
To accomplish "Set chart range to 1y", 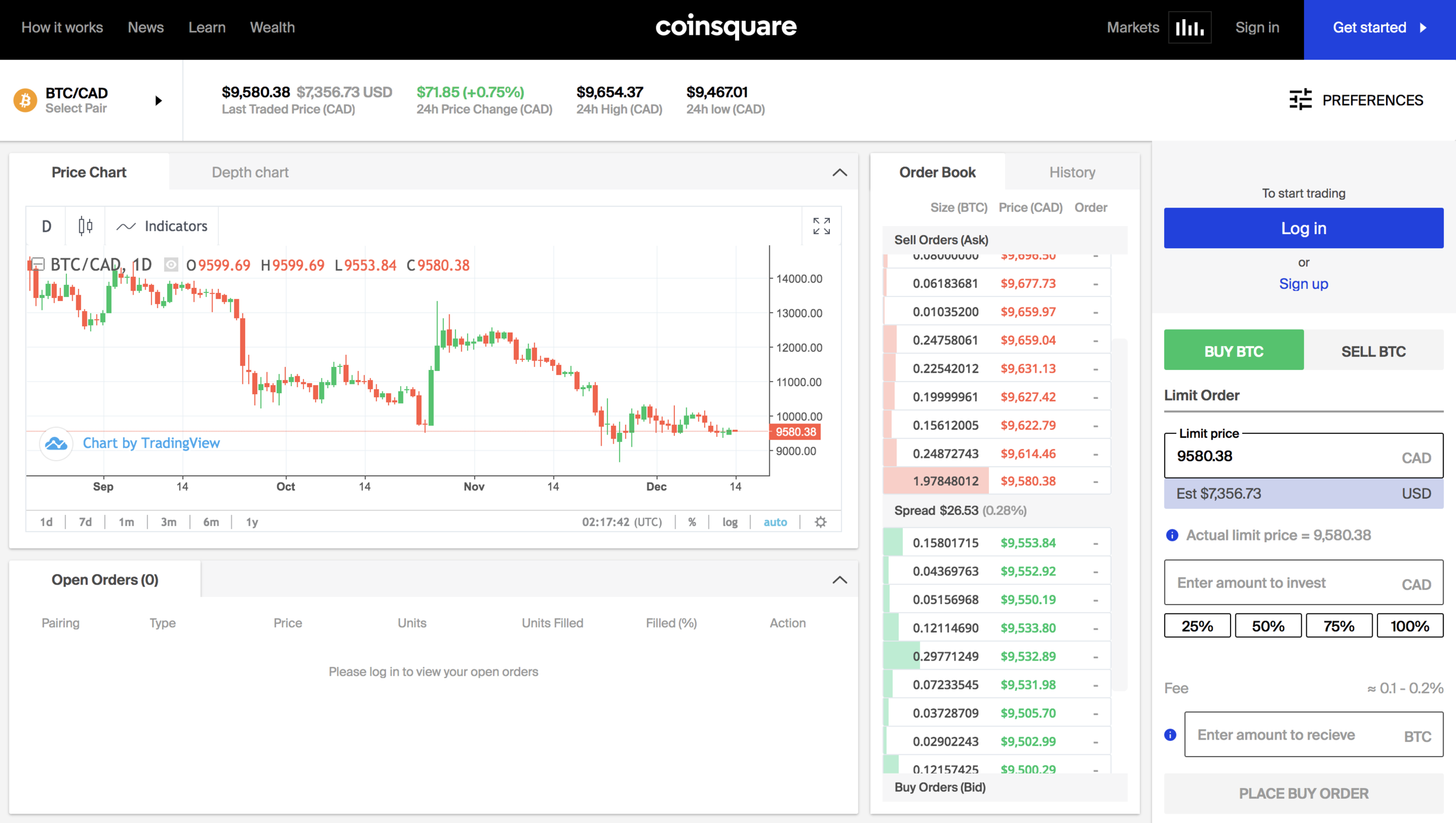I will click(252, 522).
